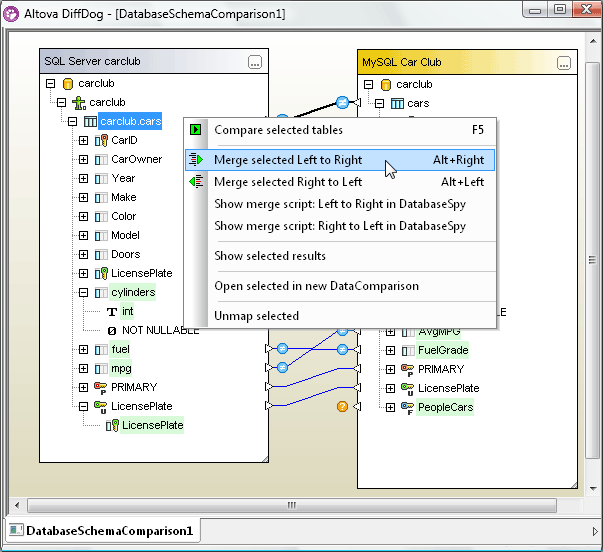Click the vertical scrollbar down arrow
The height and width of the screenshot is (552, 603).
point(592,489)
